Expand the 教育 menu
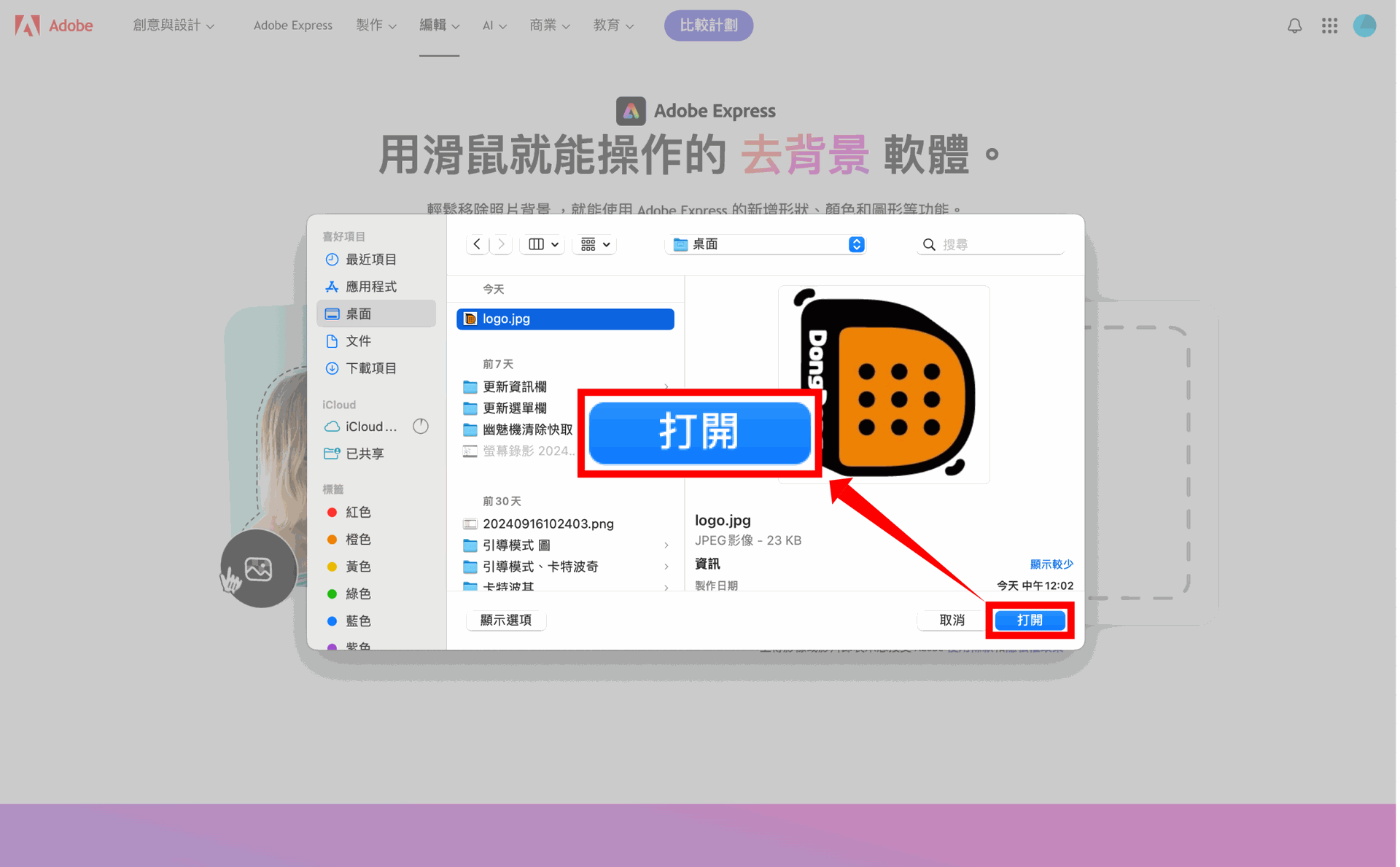Viewport: 1400px width, 867px height. point(613,26)
